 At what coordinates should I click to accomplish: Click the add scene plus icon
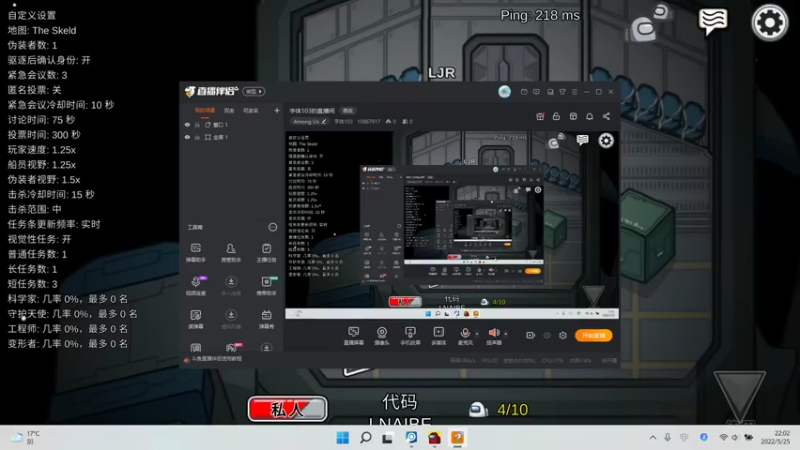pos(277,110)
